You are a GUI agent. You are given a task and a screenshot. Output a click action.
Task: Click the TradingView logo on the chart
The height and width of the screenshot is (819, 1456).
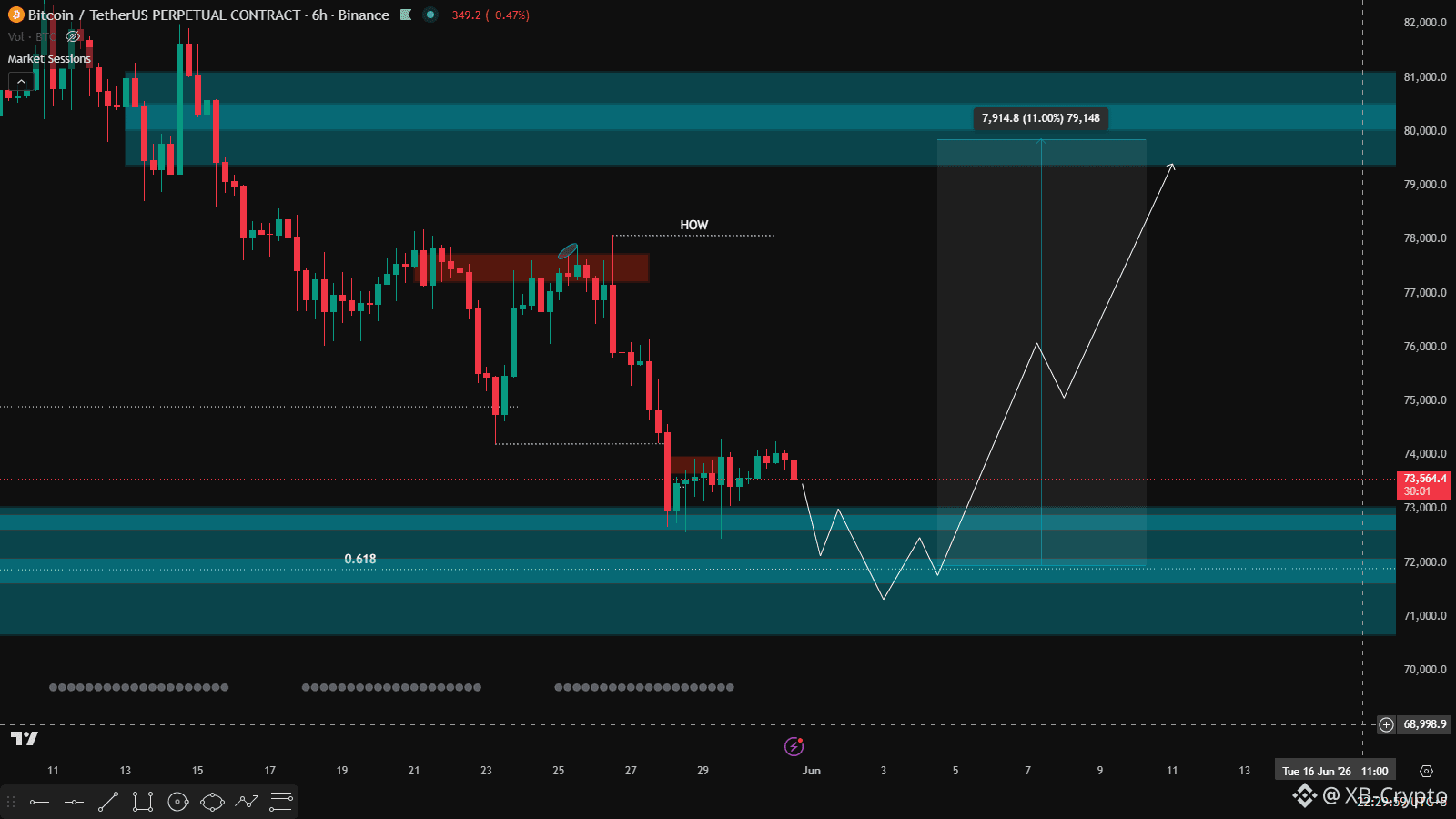[x=25, y=738]
